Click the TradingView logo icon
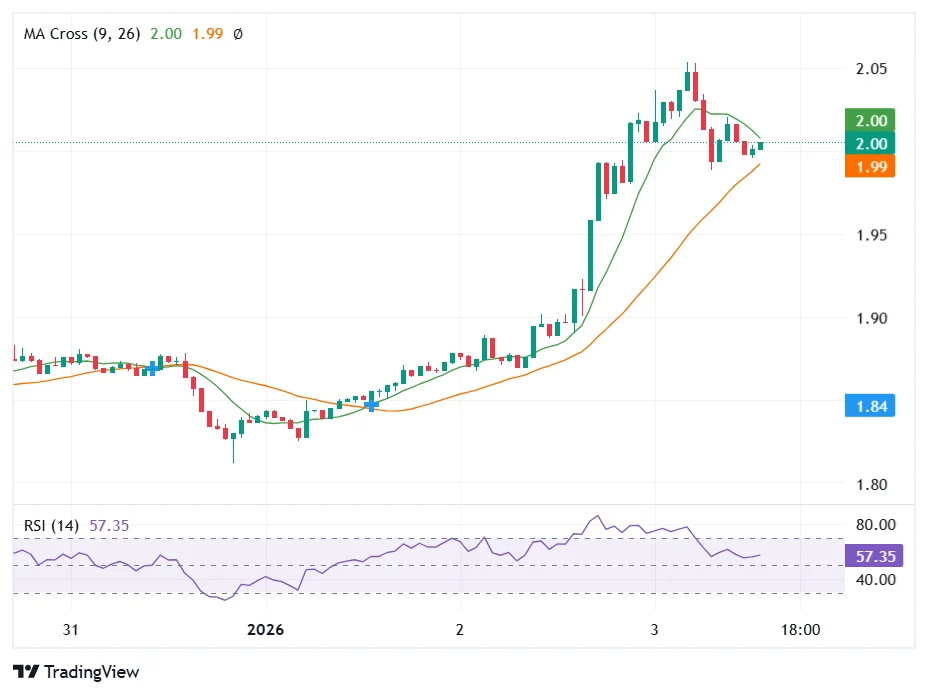Viewport: 928px width, 695px height. pos(26,672)
